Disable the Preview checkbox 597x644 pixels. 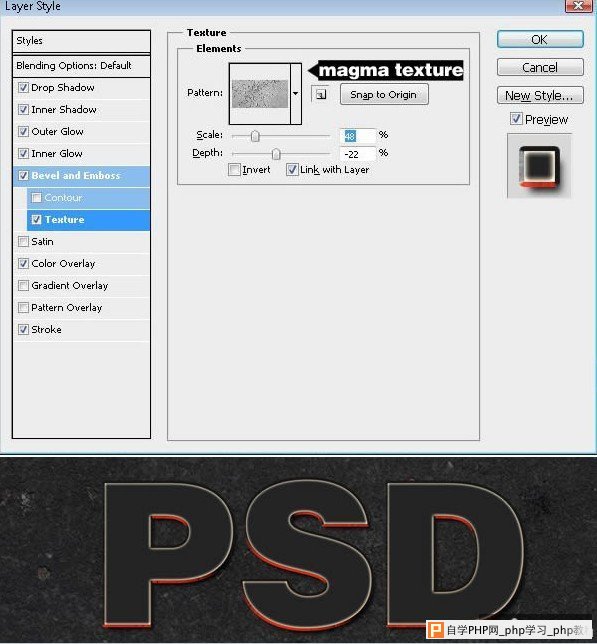click(516, 119)
